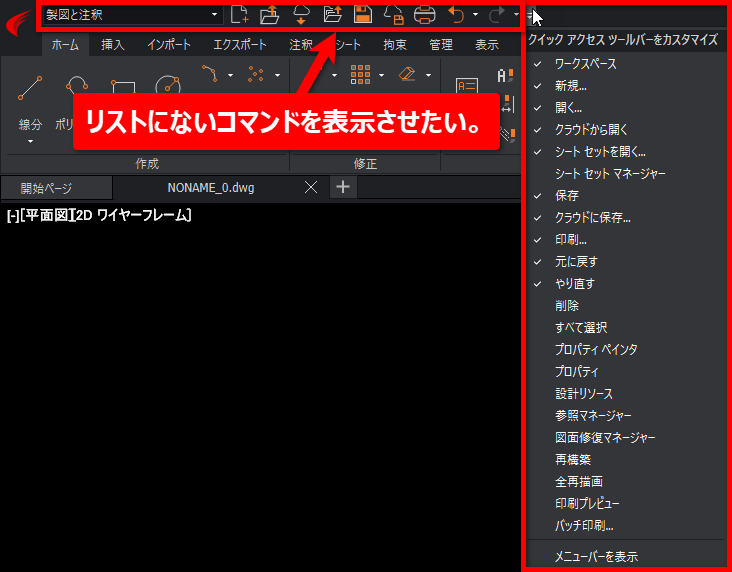
Task: Enable 設計リソース in customize menu
Action: click(x=626, y=393)
